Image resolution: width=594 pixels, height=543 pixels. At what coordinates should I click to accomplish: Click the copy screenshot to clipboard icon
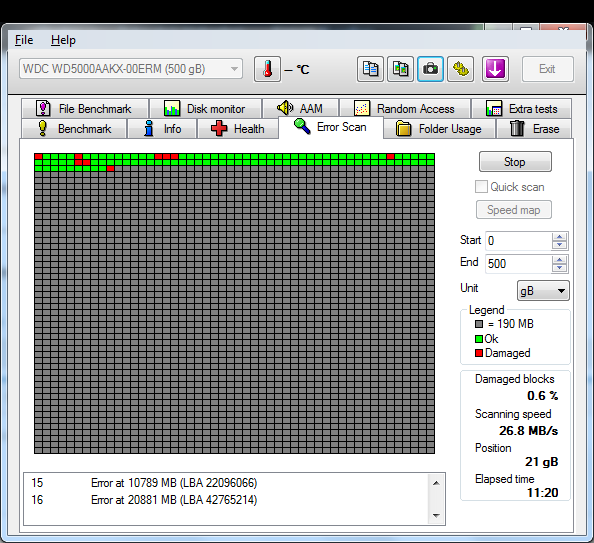(400, 69)
